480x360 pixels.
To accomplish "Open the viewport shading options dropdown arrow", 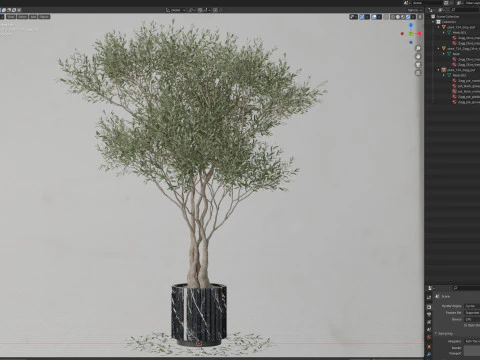I will pyautogui.click(x=413, y=17).
